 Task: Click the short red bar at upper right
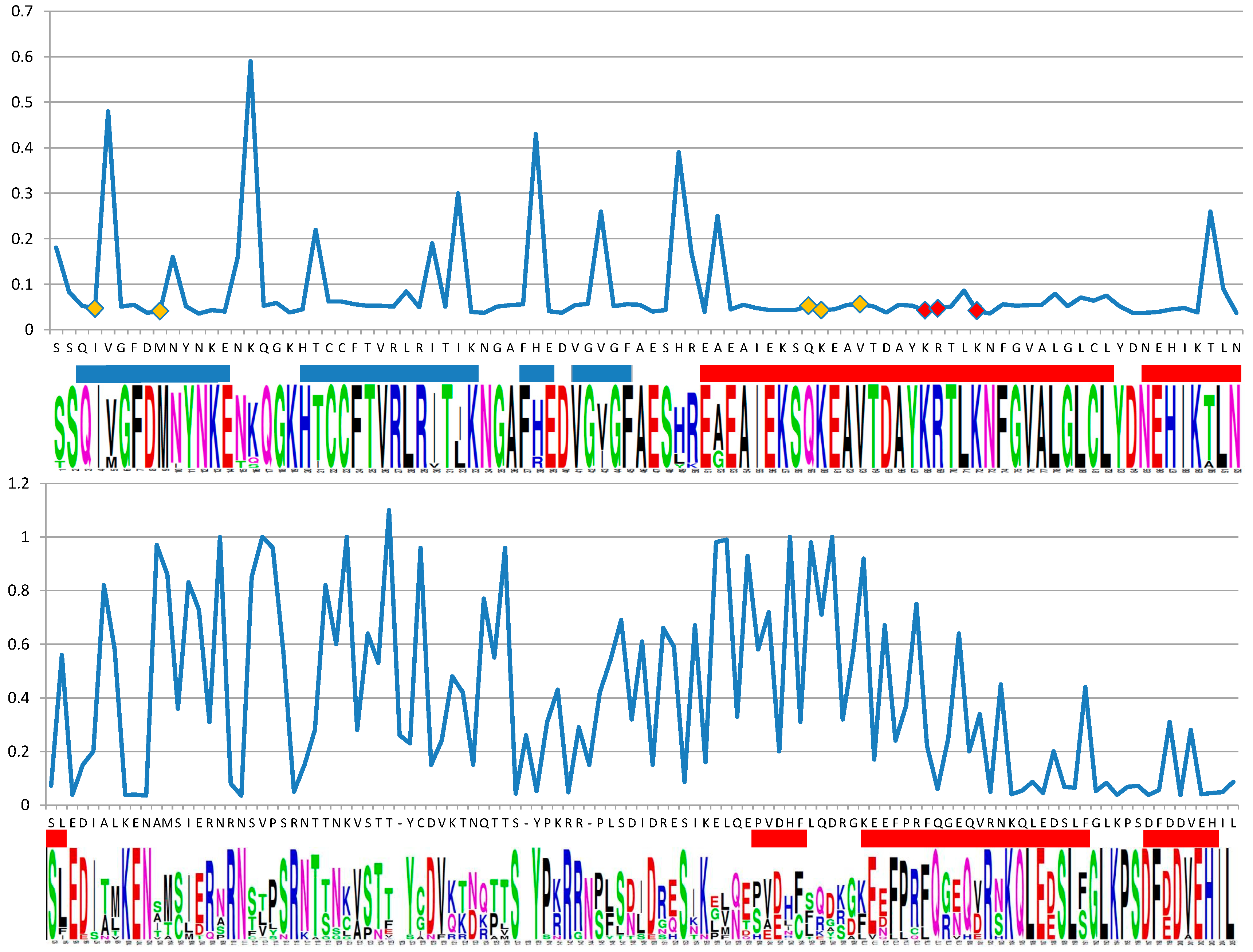tap(1191, 373)
